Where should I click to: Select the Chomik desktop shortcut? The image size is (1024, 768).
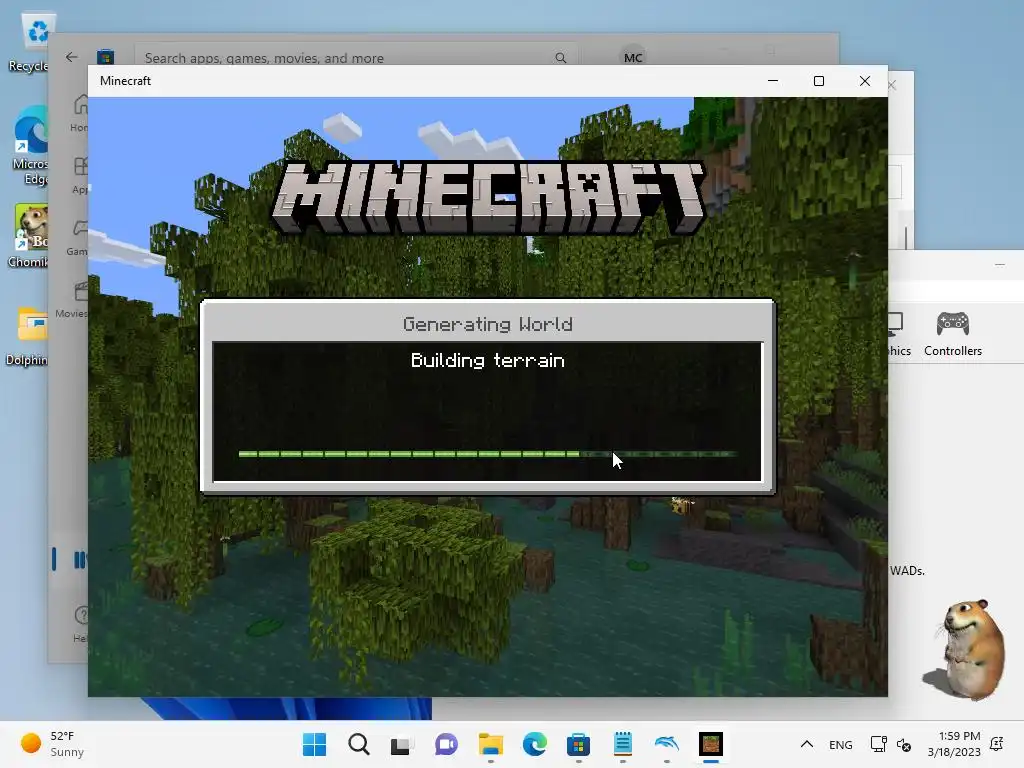coord(30,235)
